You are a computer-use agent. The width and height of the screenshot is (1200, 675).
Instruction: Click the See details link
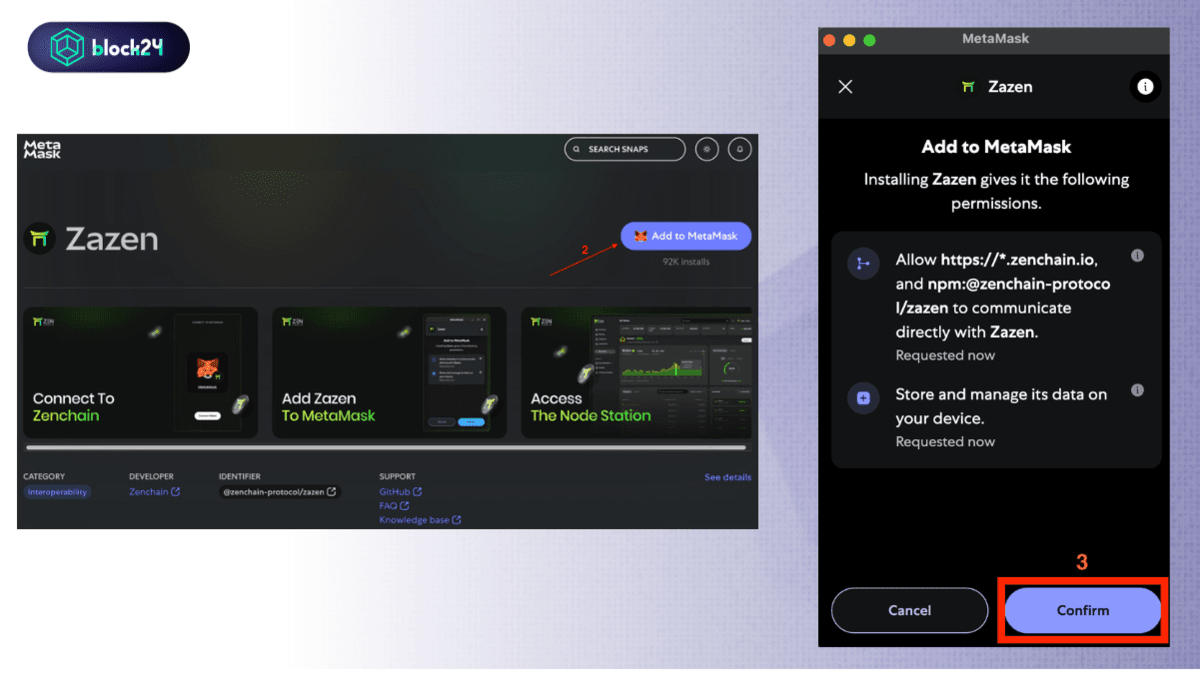(x=728, y=477)
